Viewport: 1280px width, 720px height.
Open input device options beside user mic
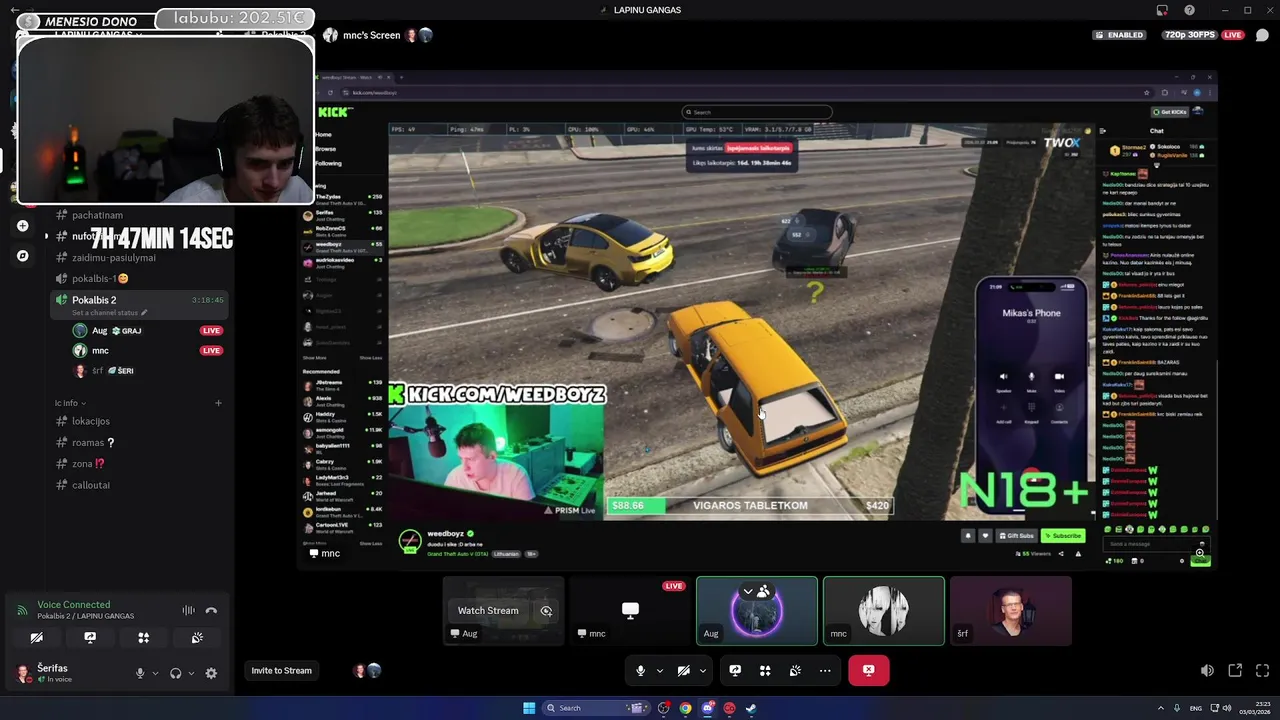[155, 673]
